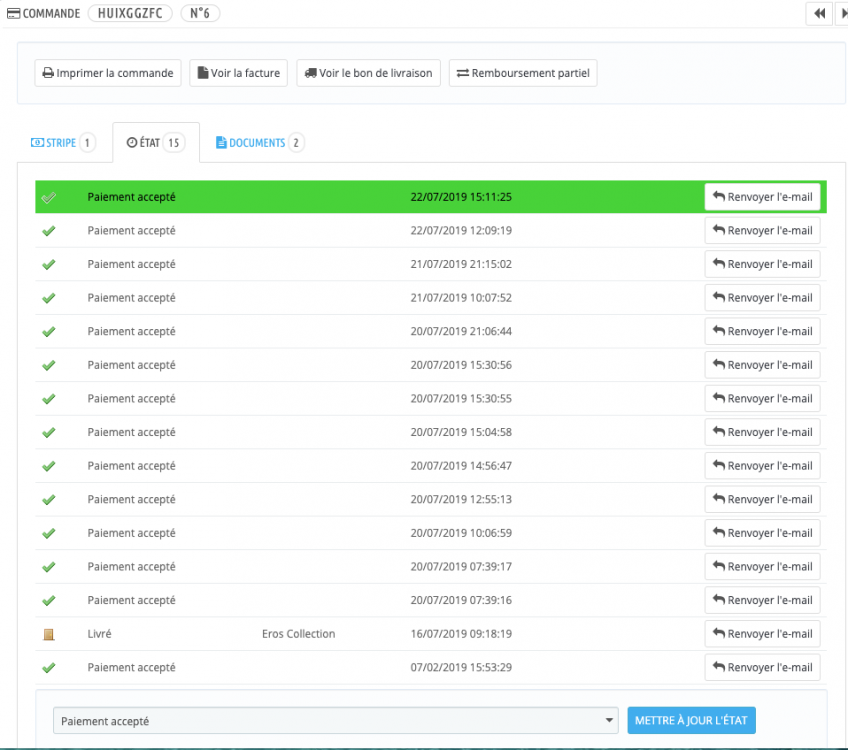Image resolution: width=848 pixels, height=750 pixels.
Task: Click the checkmark icon of 20/07/2019 21:06:44 row
Action: click(x=49, y=331)
